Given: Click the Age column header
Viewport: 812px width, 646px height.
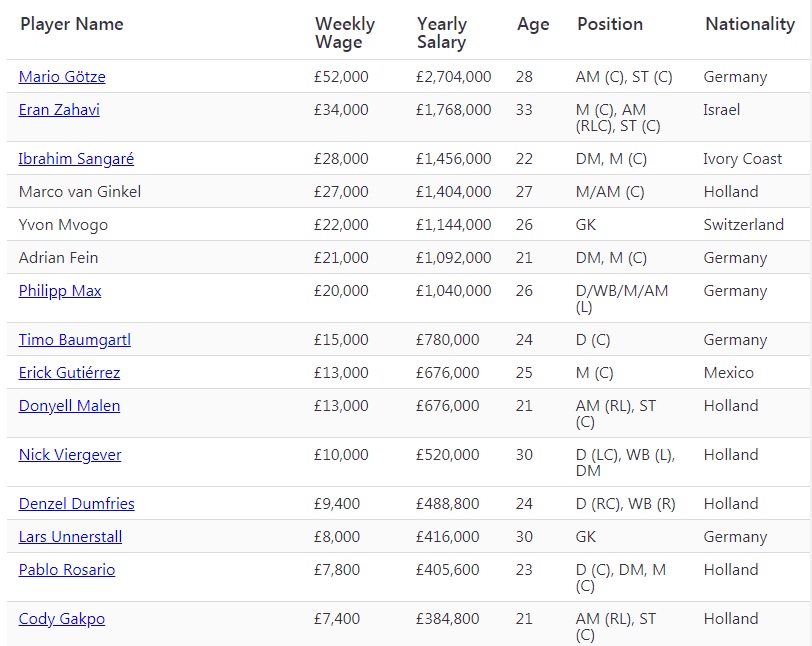Looking at the screenshot, I should [x=533, y=25].
